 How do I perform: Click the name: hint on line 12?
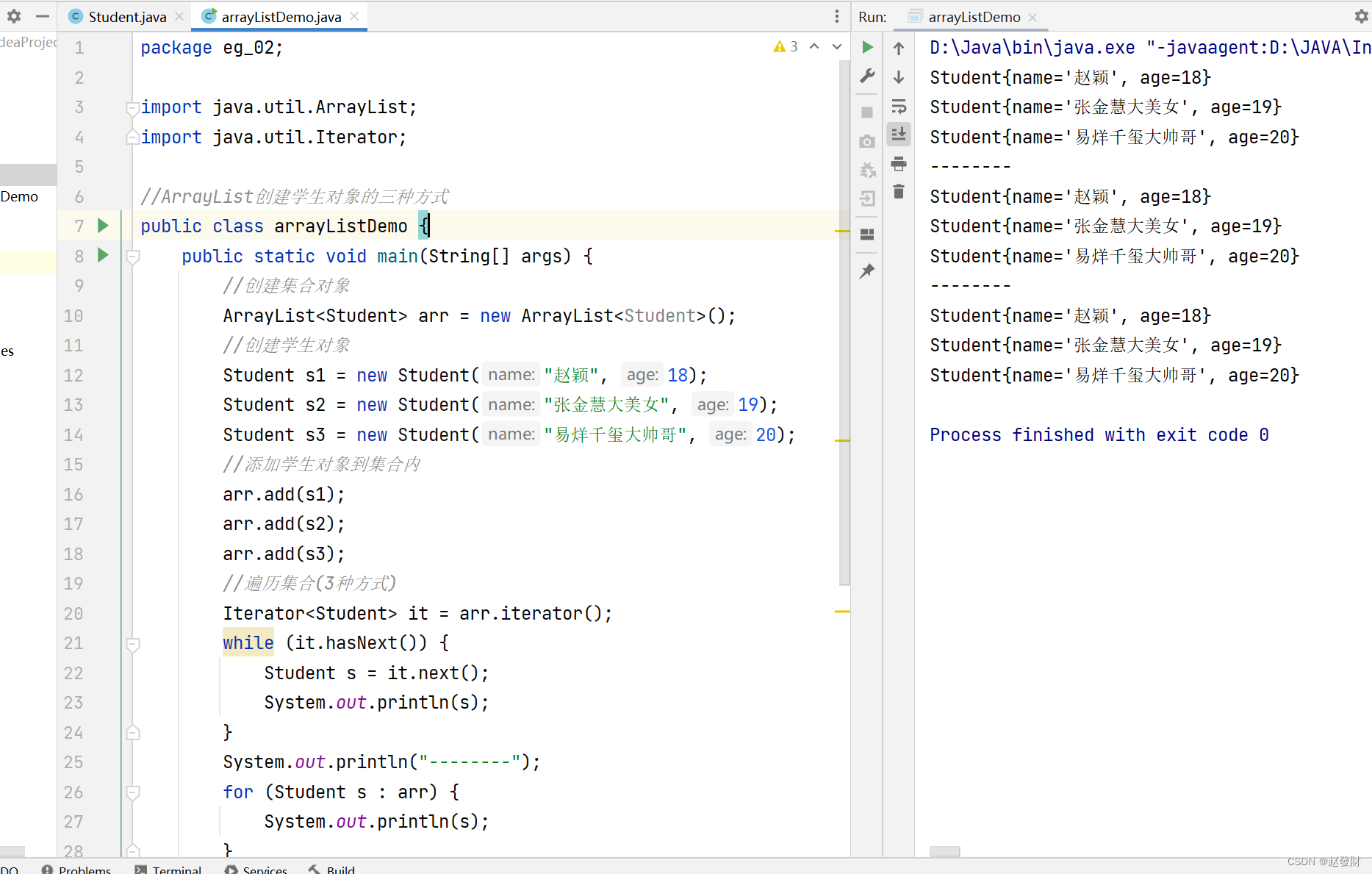pos(511,375)
